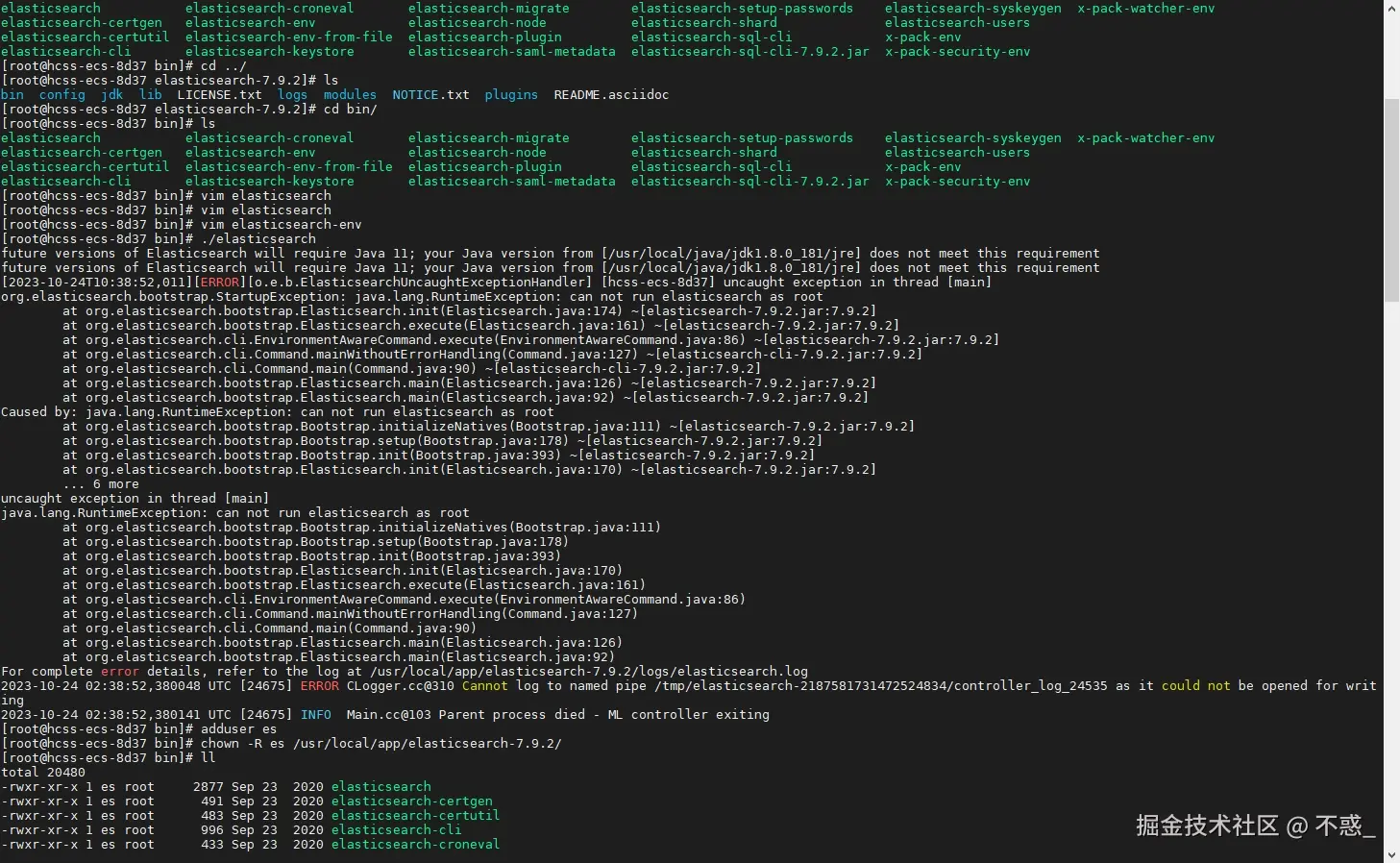Screen dimensions: 1400x863
Task: Click the blue 'config' directory name
Action: coord(62,95)
